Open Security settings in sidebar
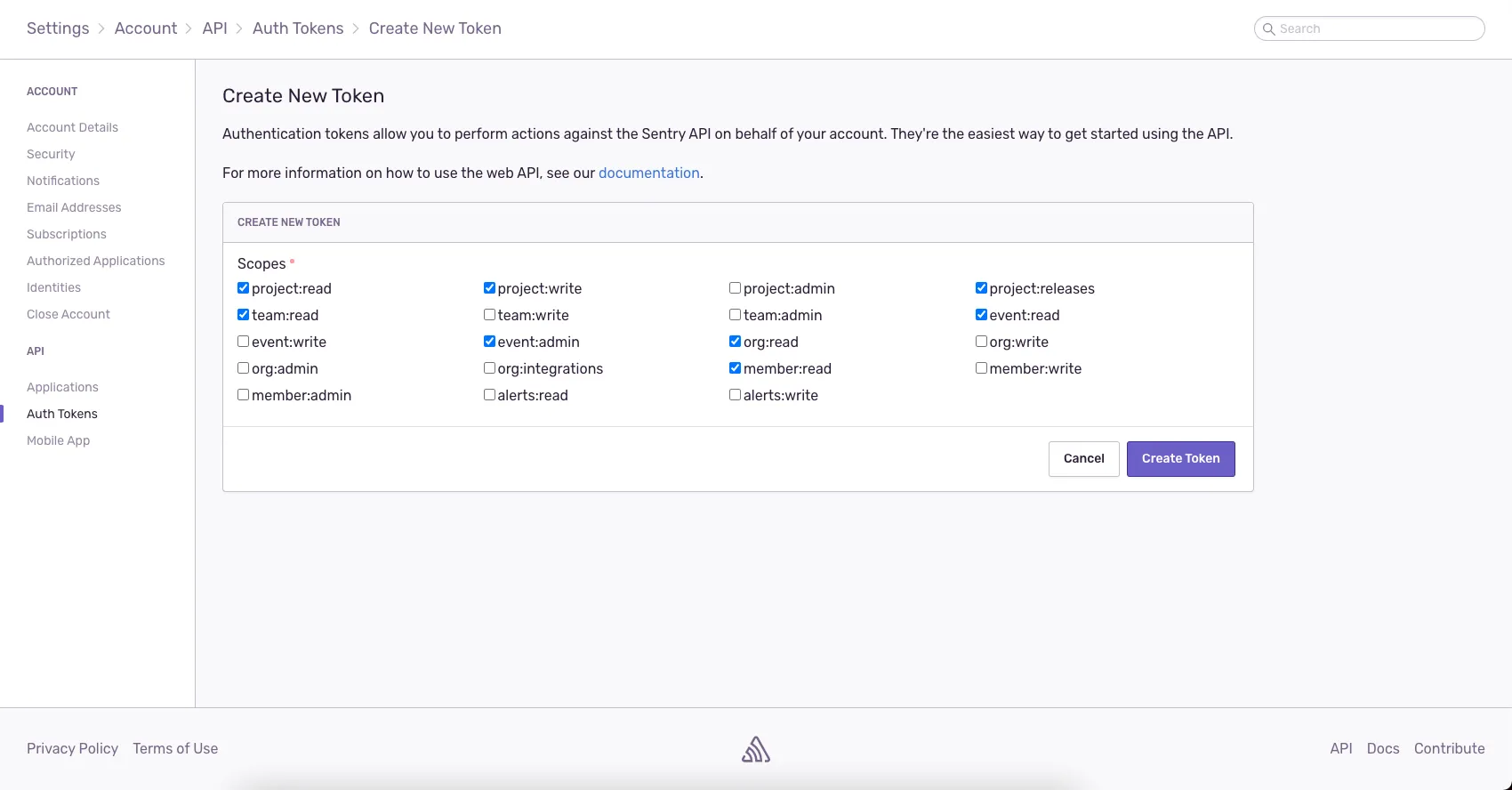Screen dimensions: 1512x790 (51, 154)
